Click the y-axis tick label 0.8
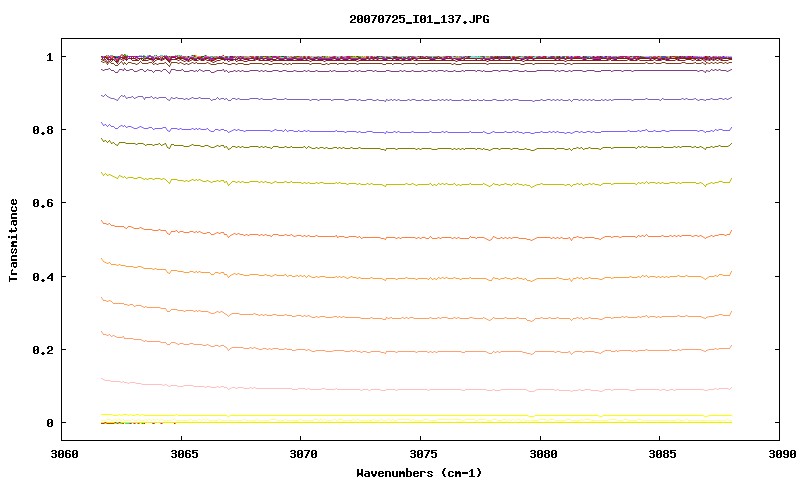 coord(43,130)
